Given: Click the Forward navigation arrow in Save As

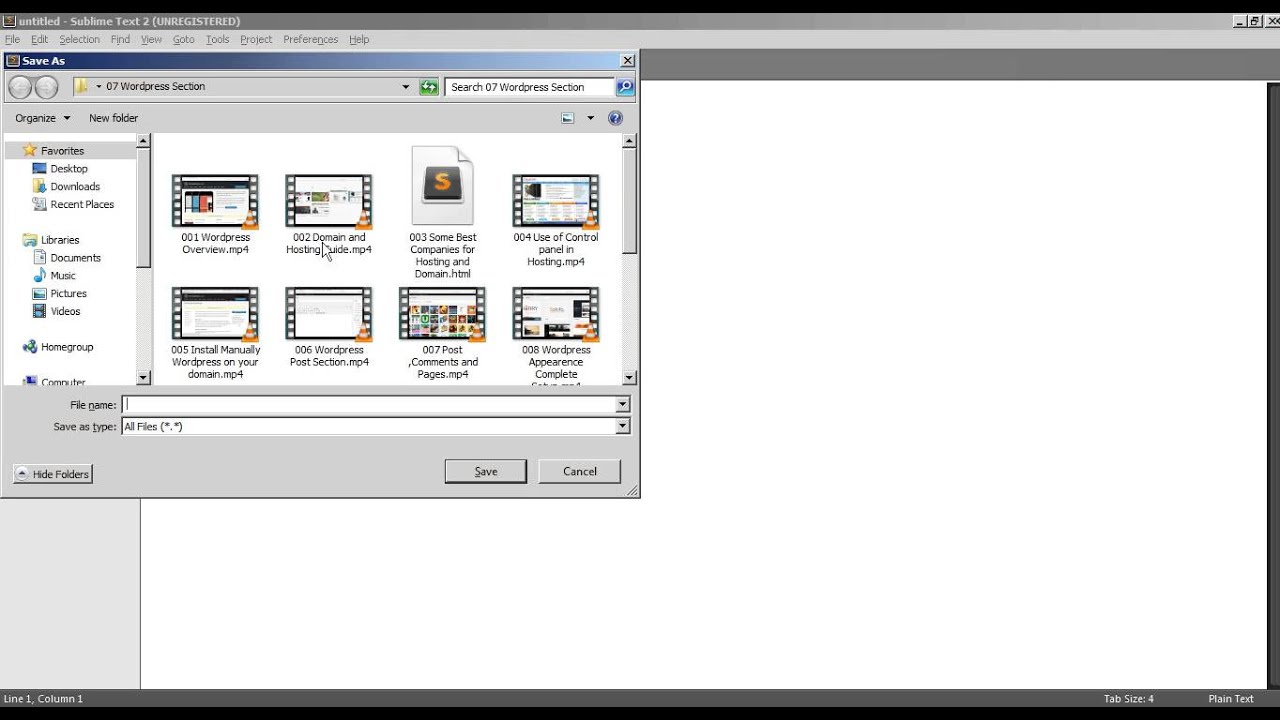Looking at the screenshot, I should click(x=46, y=87).
